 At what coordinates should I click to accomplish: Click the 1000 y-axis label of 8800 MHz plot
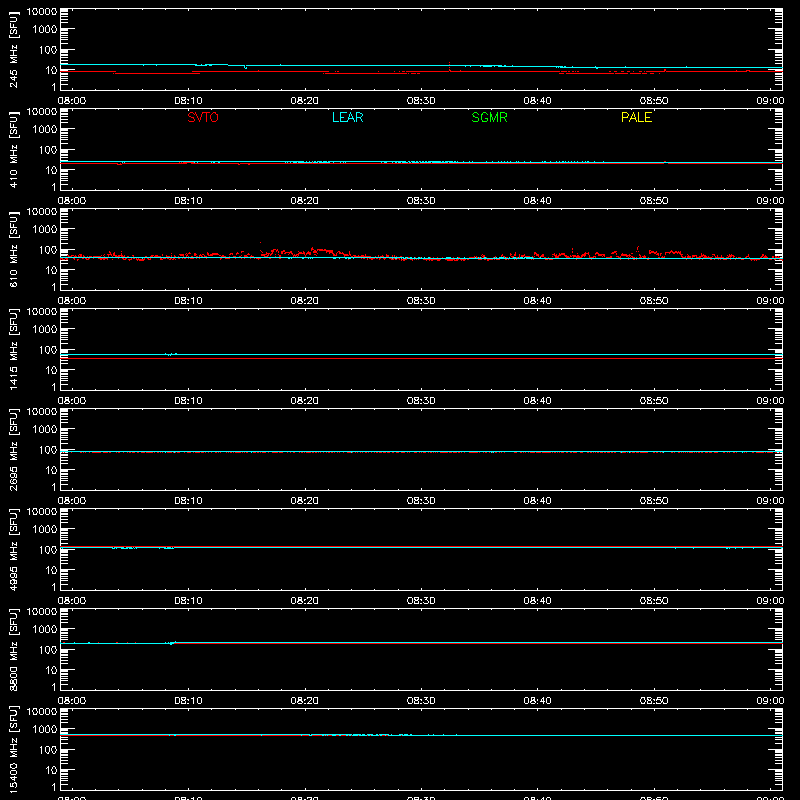coord(45,629)
